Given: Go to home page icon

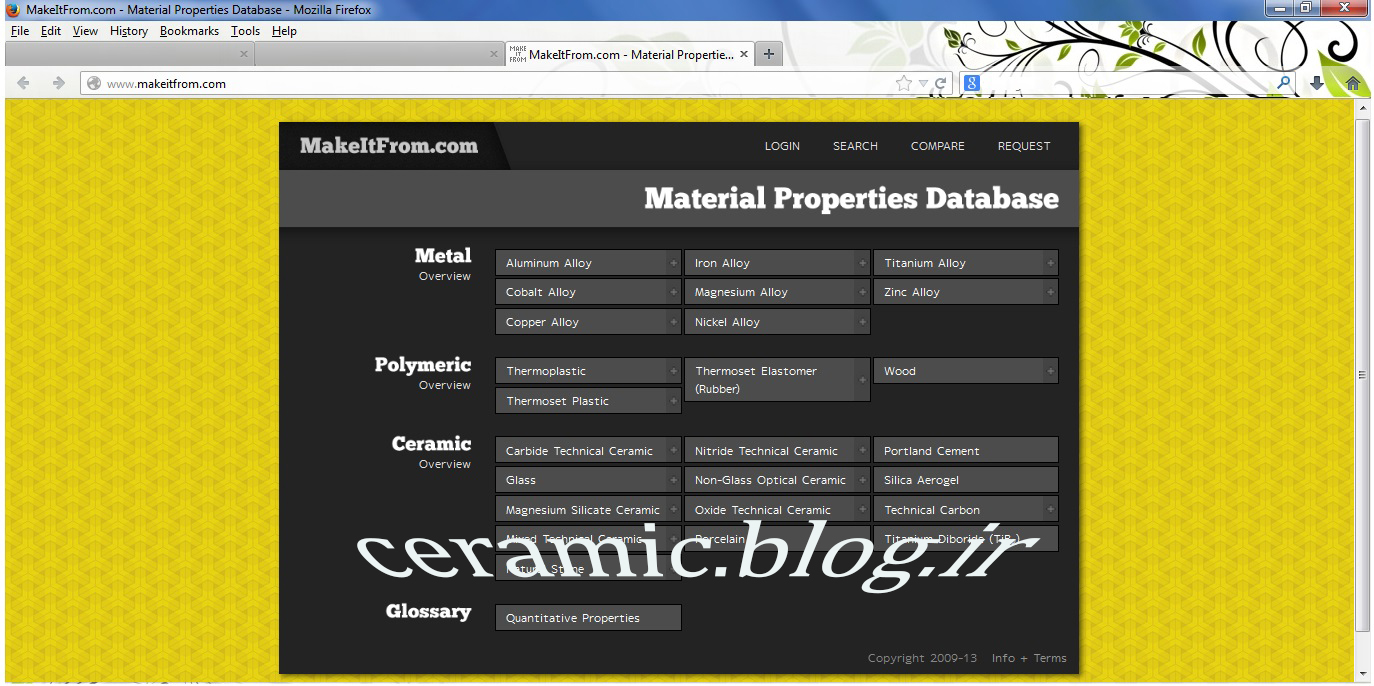Looking at the screenshot, I should click(1353, 84).
